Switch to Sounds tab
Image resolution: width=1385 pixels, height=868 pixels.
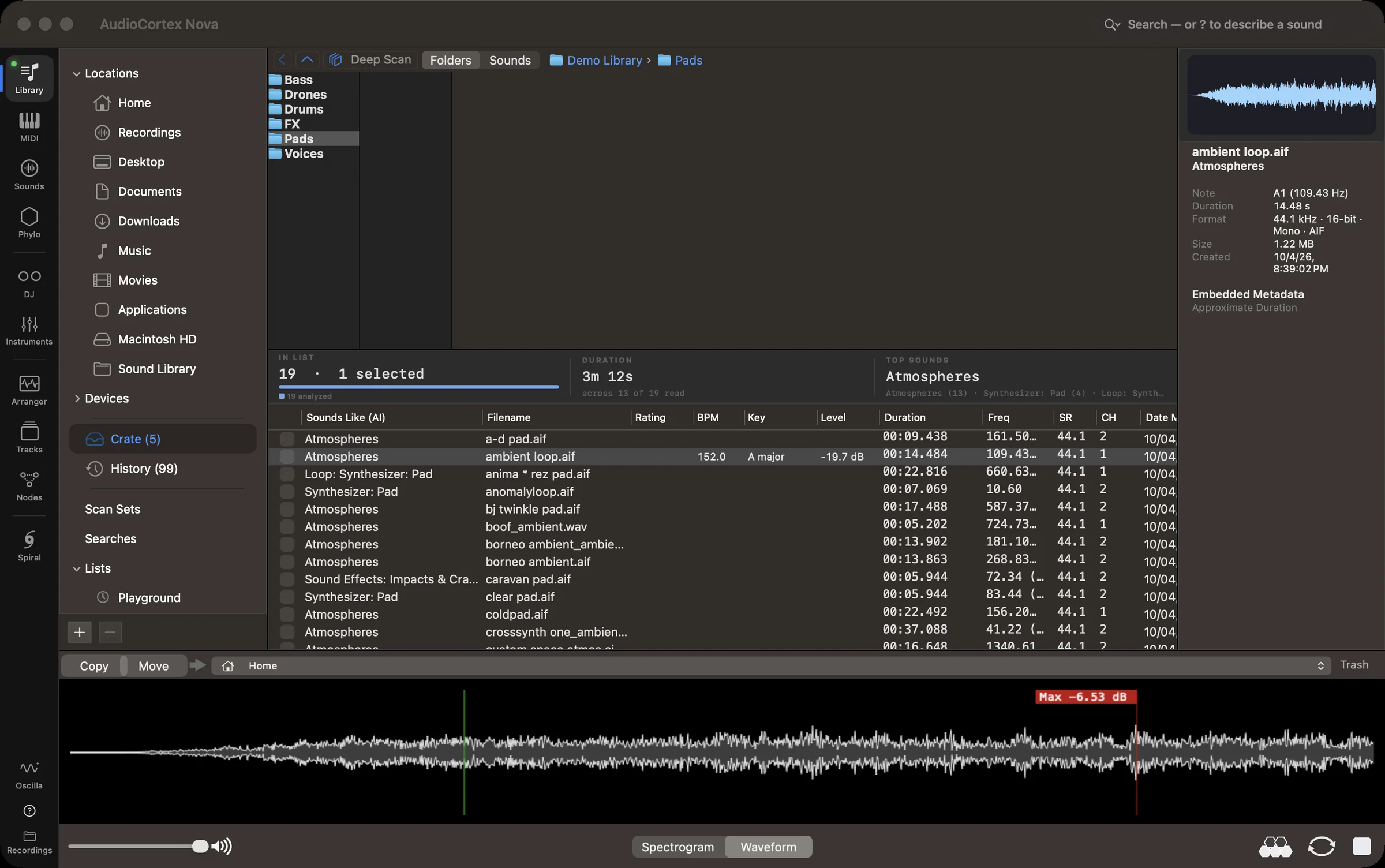point(510,60)
